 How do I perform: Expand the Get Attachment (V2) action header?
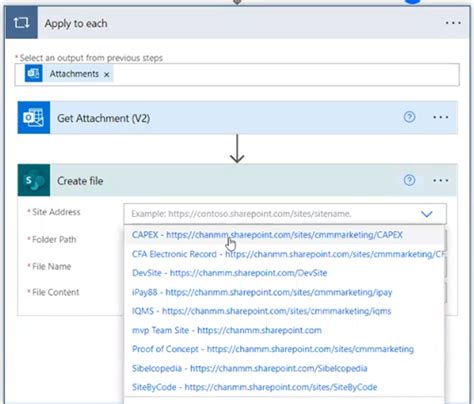point(237,117)
